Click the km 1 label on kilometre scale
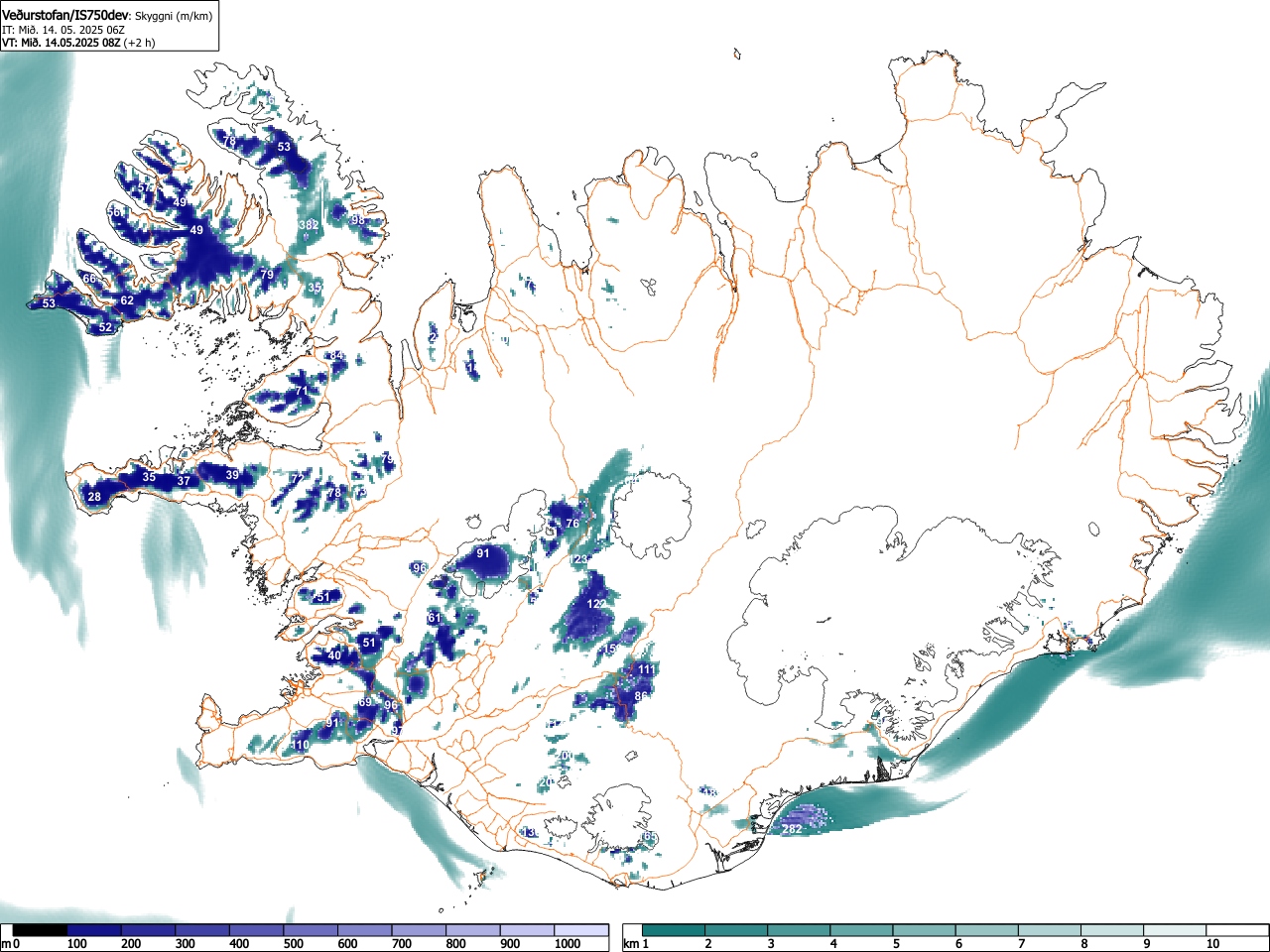This screenshot has height=952, width=1270. 636,944
